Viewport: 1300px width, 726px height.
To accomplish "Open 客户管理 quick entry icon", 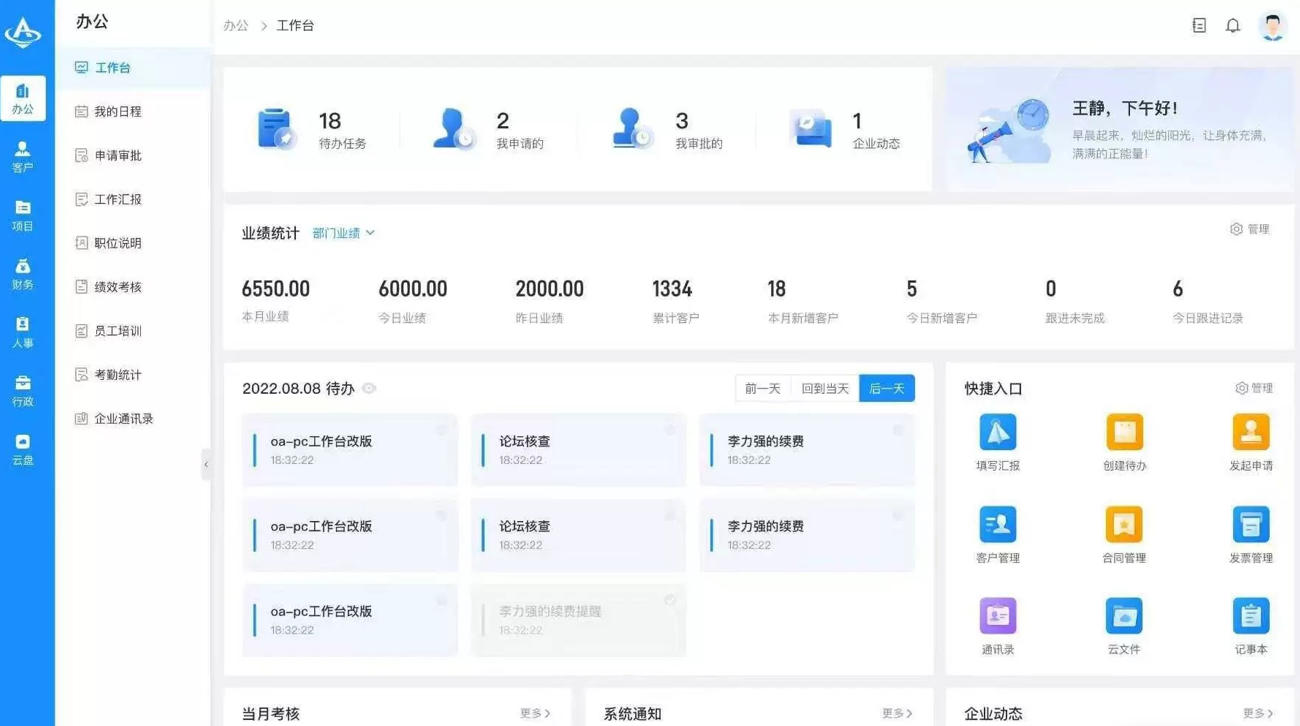I will (x=997, y=524).
